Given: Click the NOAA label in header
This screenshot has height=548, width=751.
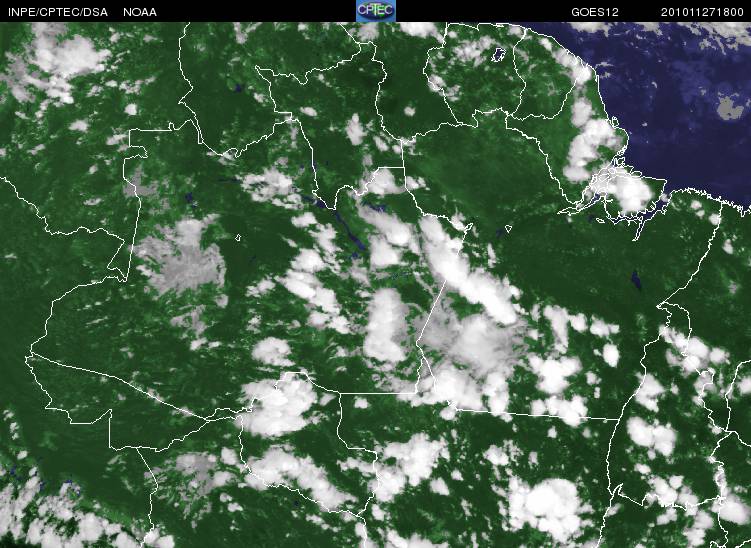Looking at the screenshot, I should pos(140,12).
